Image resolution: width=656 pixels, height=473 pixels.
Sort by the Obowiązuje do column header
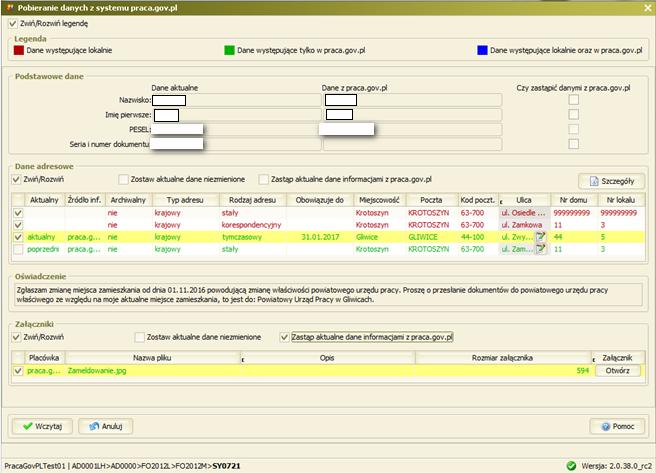320,200
